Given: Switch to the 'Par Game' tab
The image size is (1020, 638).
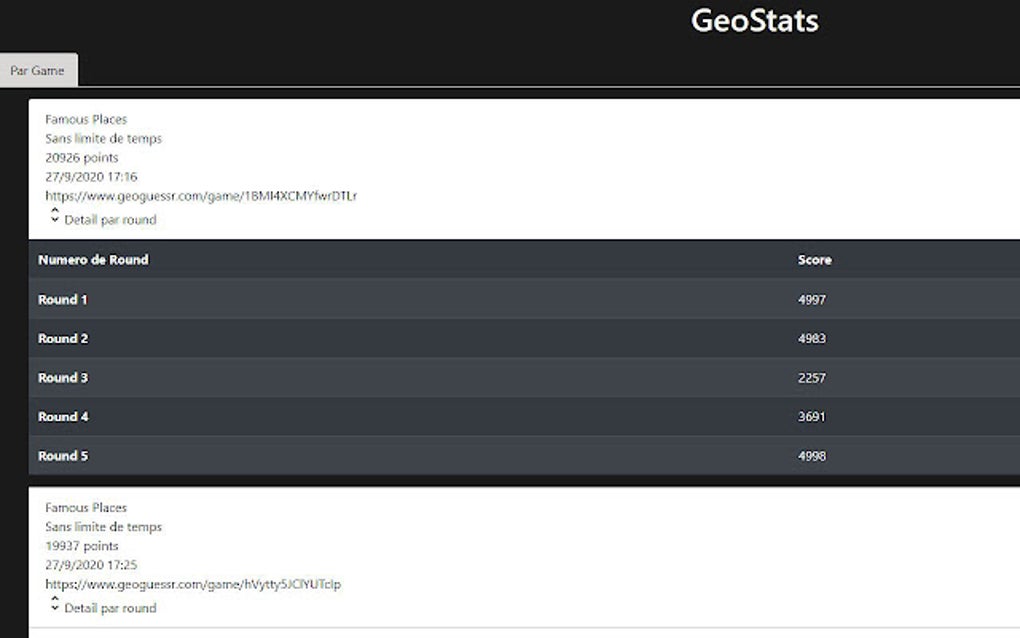Looking at the screenshot, I should (x=38, y=70).
